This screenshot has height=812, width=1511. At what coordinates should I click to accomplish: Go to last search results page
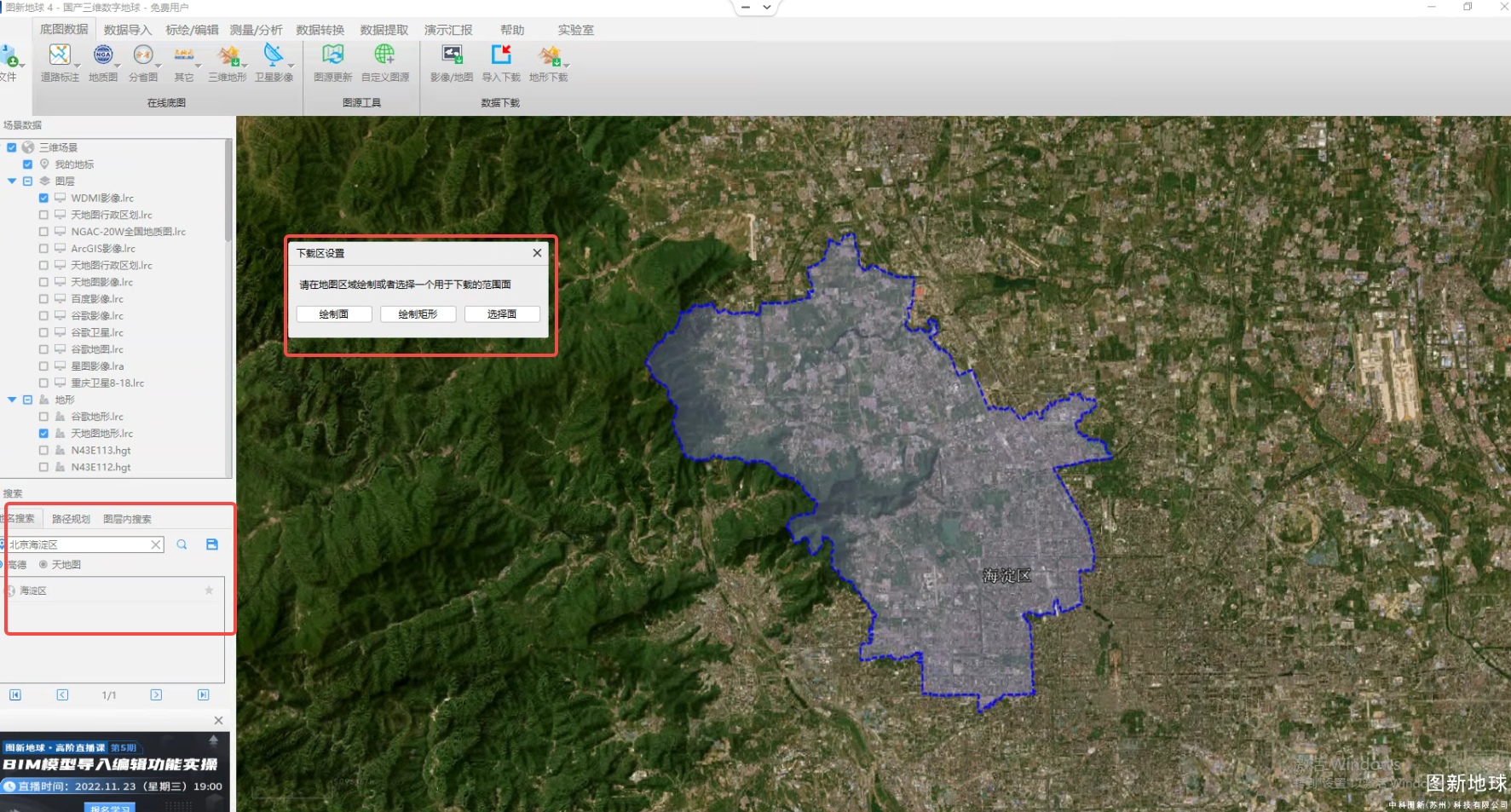[x=203, y=694]
